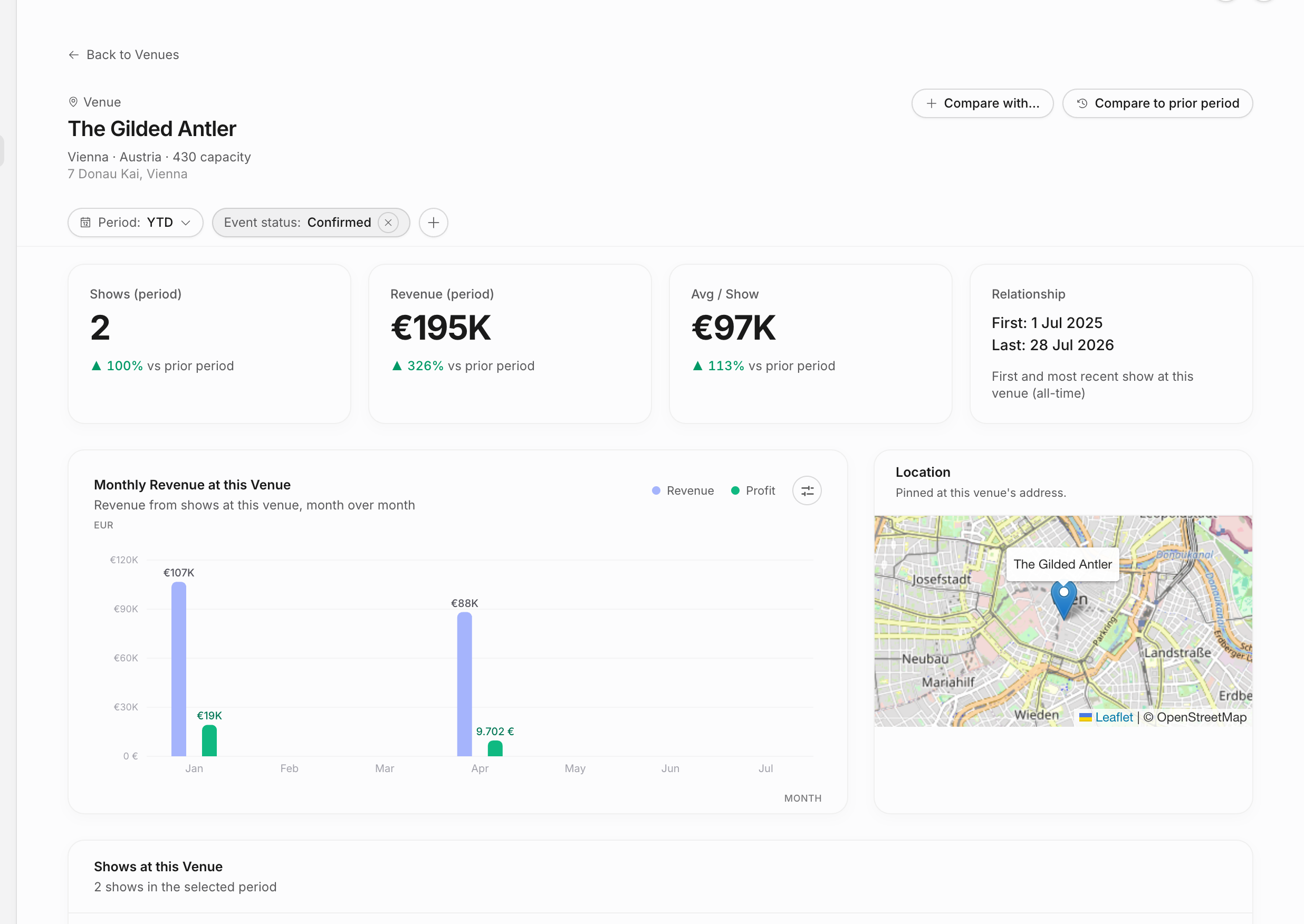1304x924 pixels.
Task: Click the Compare with... button
Action: [982, 103]
